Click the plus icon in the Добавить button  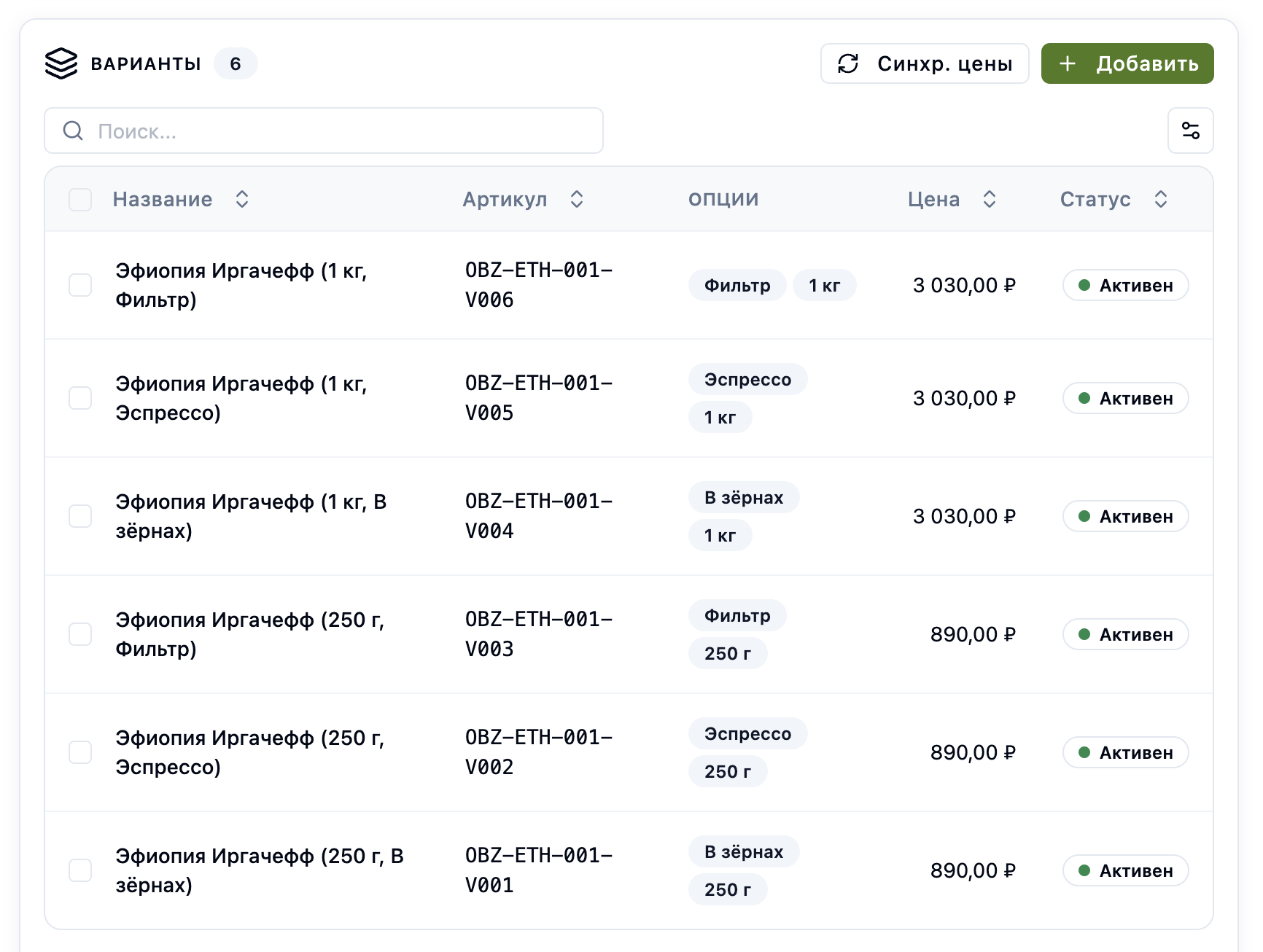1068,63
